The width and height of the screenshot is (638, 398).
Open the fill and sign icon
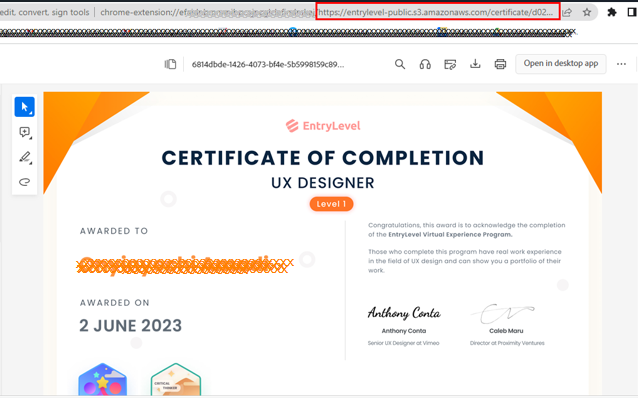(x=450, y=64)
